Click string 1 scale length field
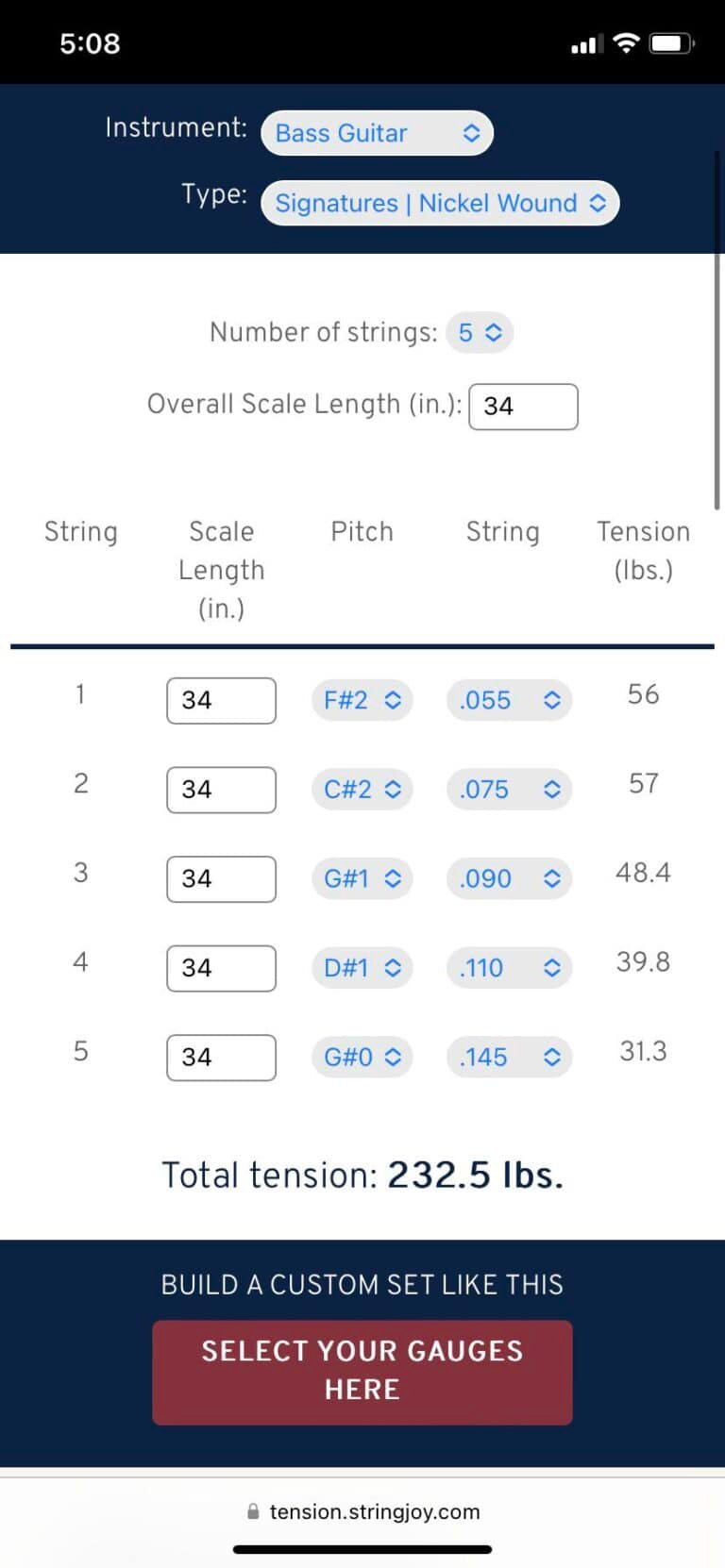 pos(221,700)
